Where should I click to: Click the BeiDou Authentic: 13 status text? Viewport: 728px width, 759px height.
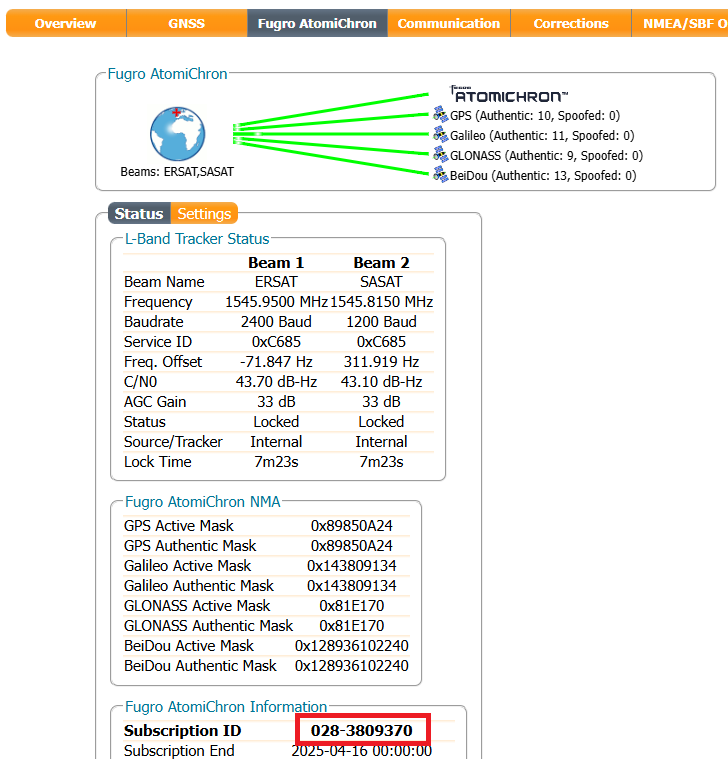point(543,176)
